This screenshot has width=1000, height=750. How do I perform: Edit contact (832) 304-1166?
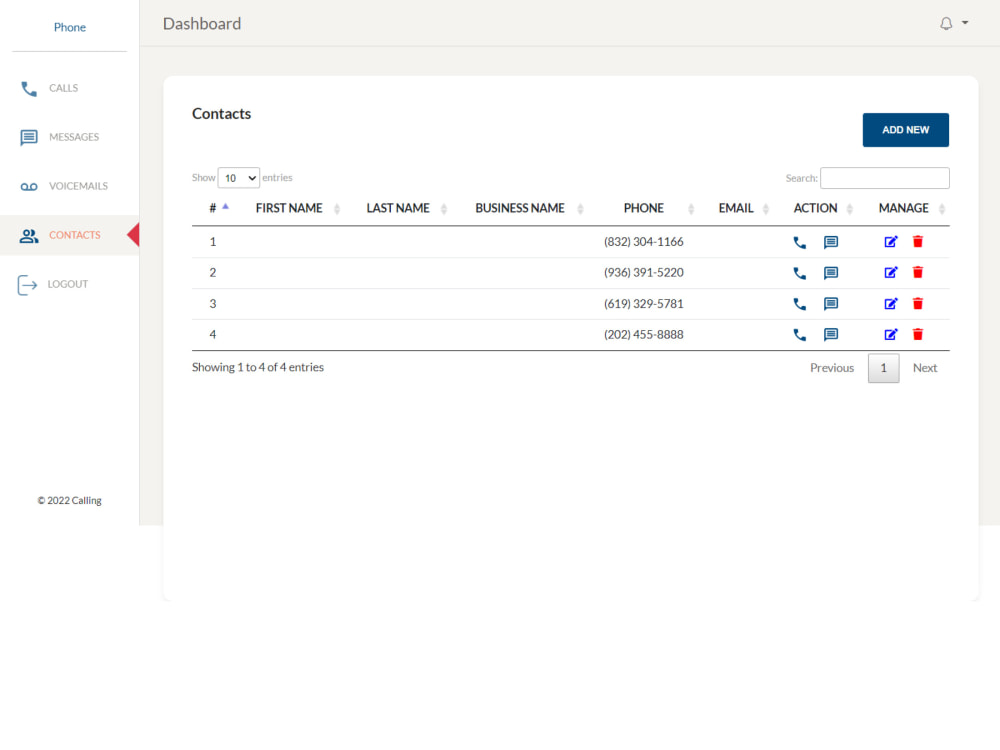click(x=891, y=242)
